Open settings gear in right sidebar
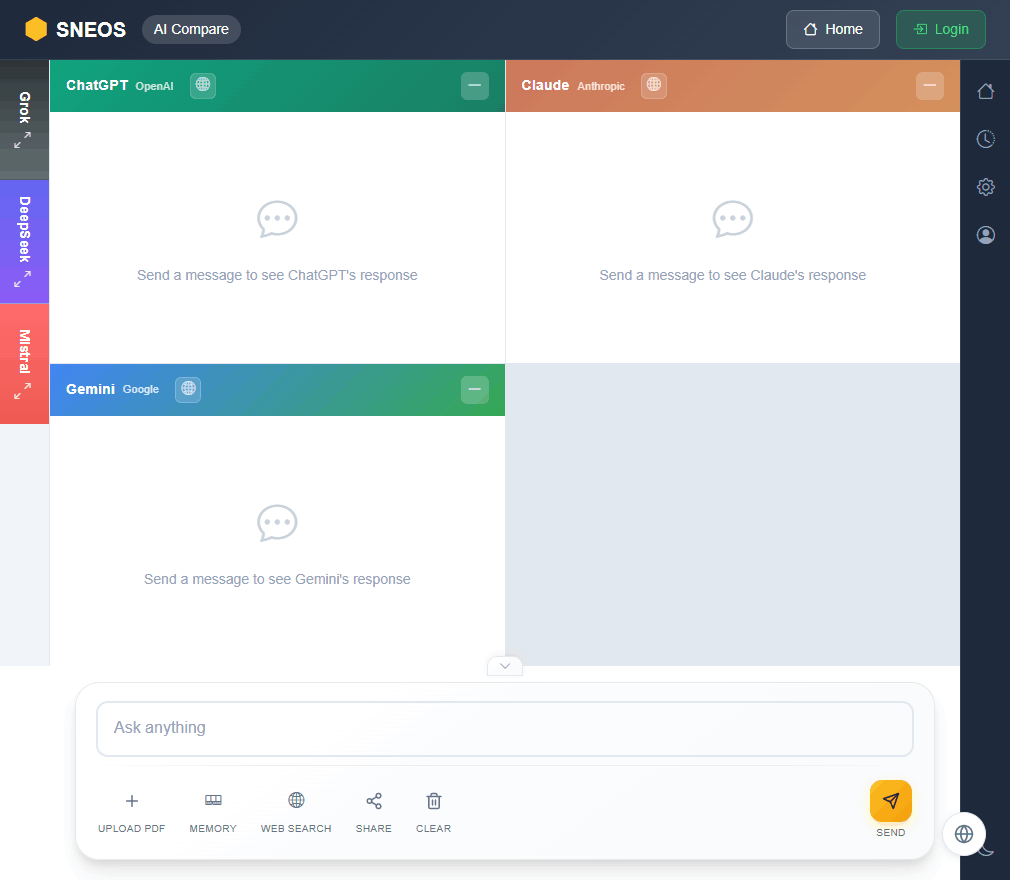 click(985, 187)
